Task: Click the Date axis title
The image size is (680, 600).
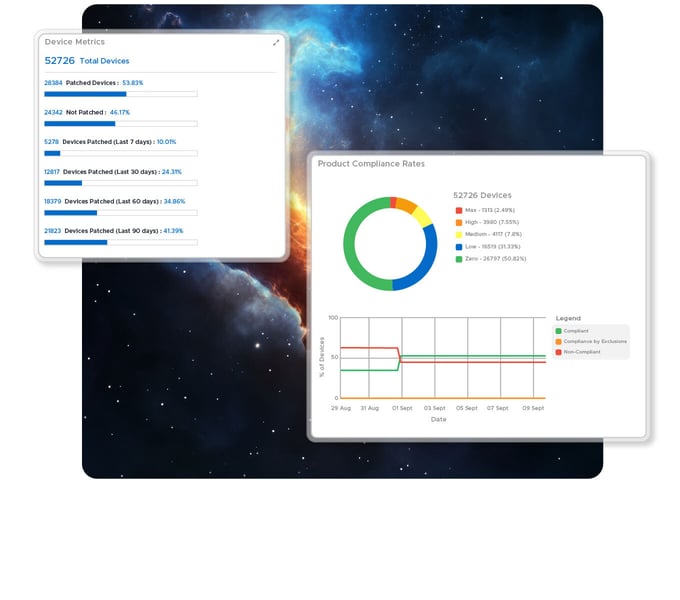Action: 438,420
